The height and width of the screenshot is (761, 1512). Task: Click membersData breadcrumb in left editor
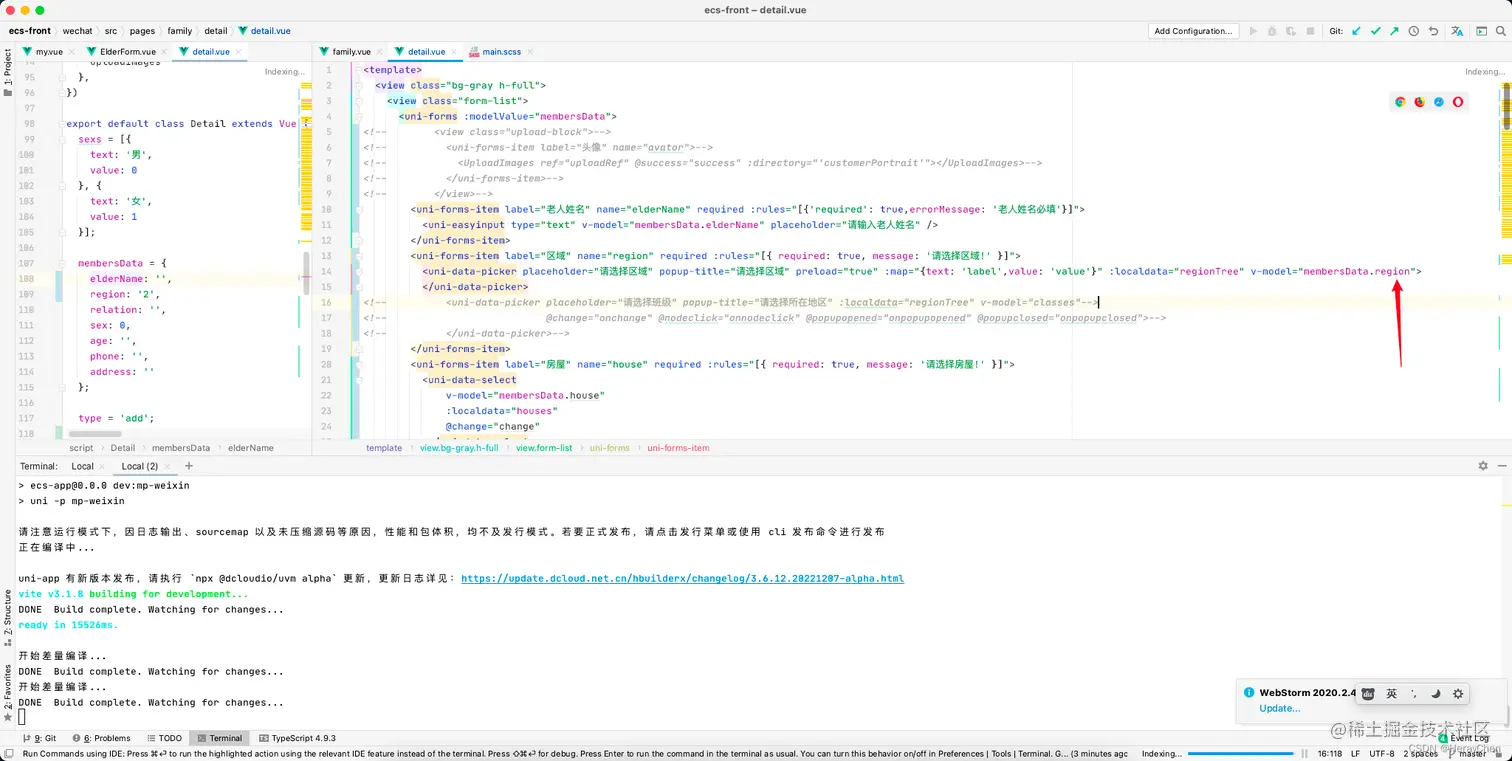coord(181,448)
